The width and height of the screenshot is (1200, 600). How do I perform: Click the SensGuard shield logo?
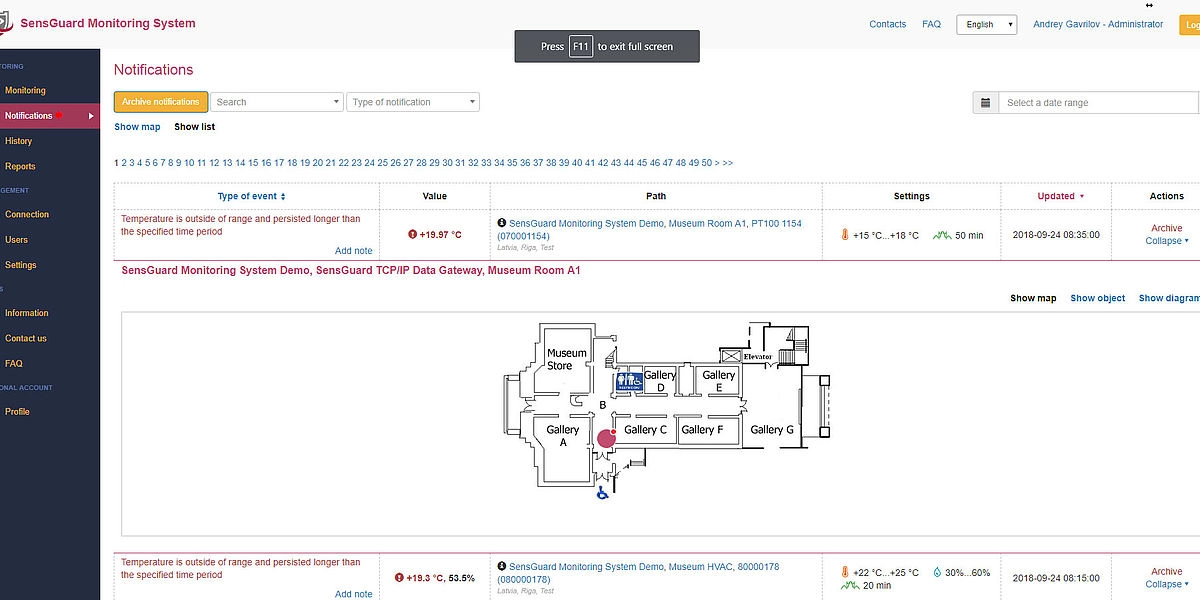coord(6,24)
